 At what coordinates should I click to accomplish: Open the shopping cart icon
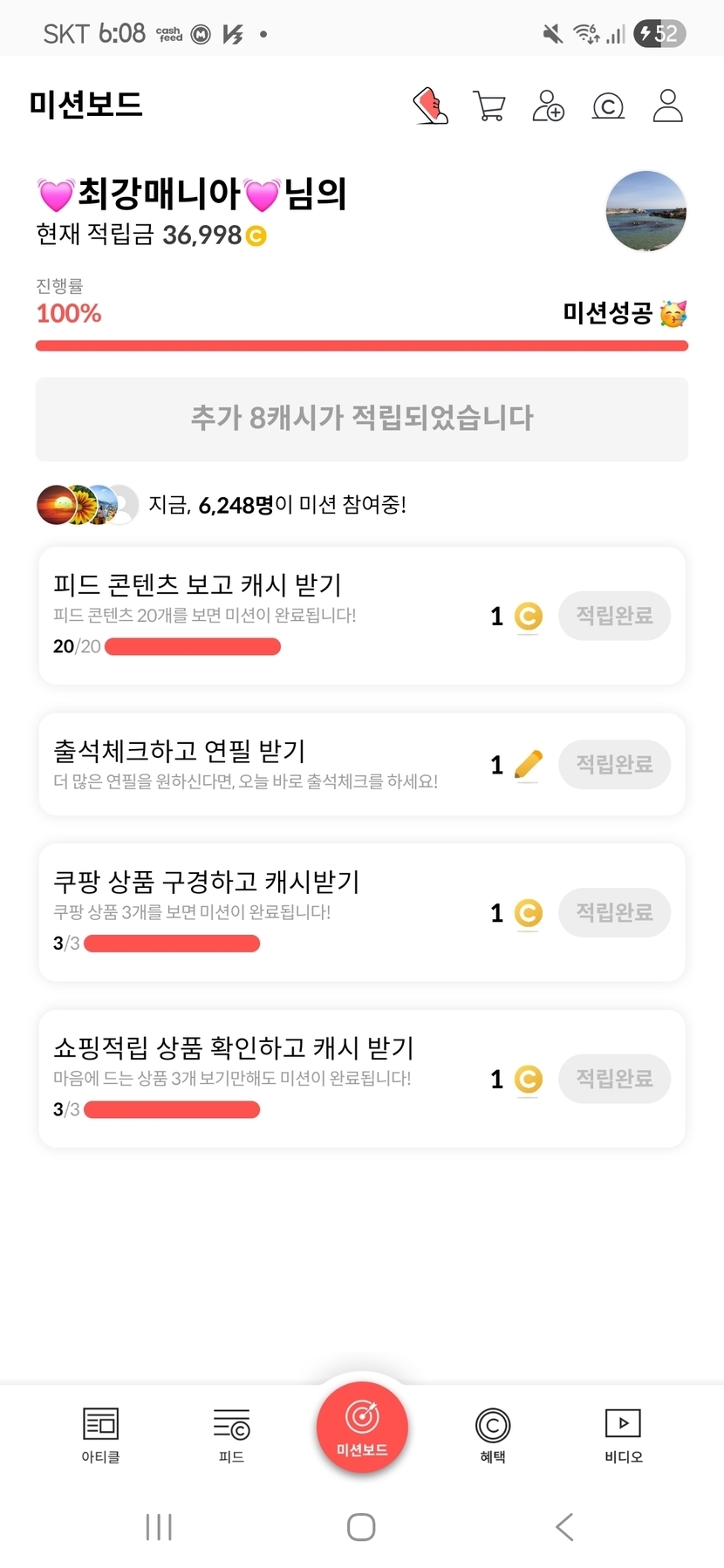tap(489, 106)
